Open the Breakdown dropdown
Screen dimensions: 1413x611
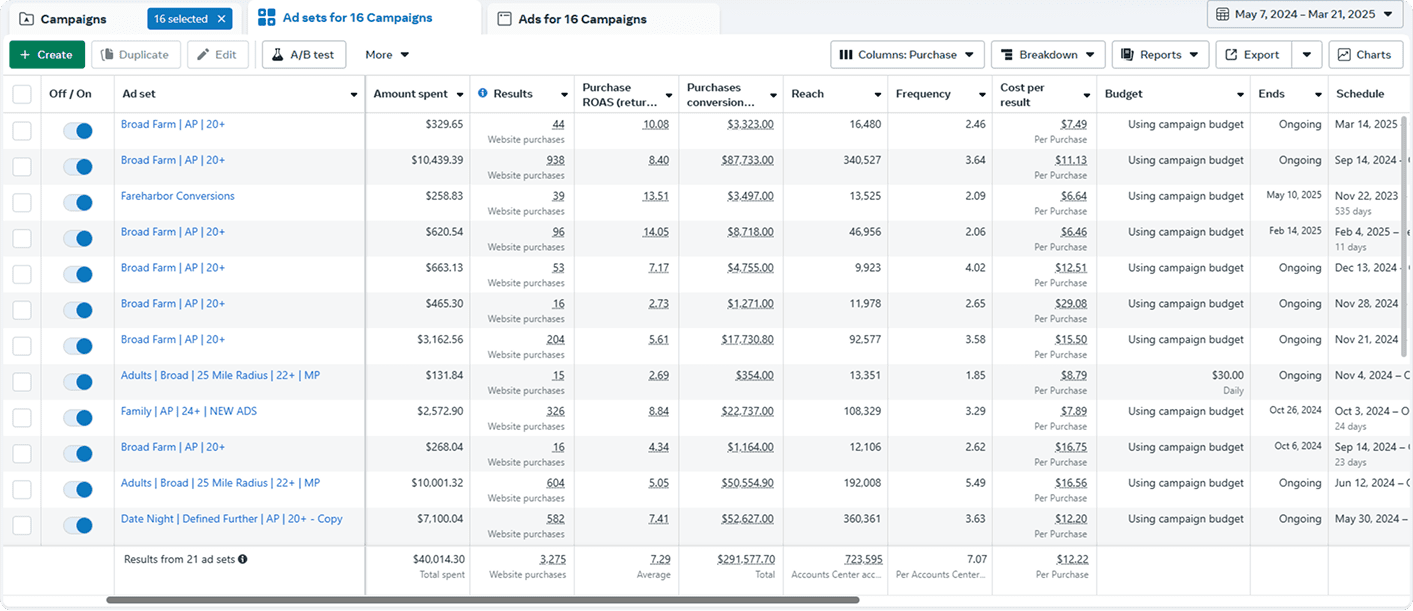(x=1047, y=55)
